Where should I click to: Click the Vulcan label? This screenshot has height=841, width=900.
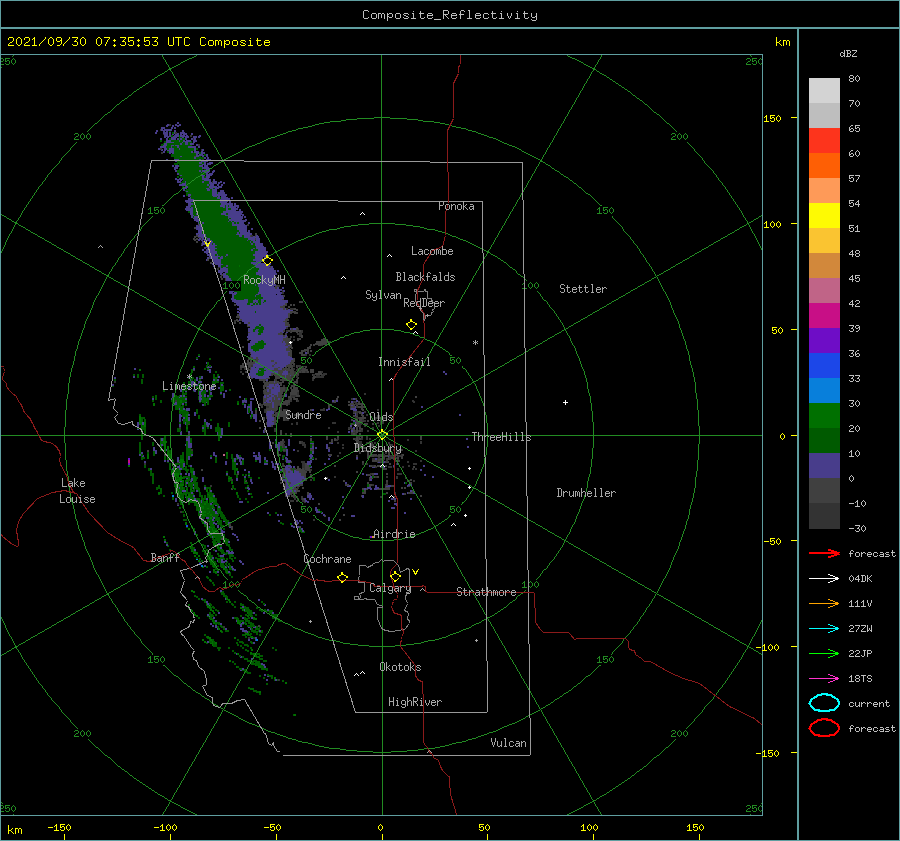(x=508, y=743)
